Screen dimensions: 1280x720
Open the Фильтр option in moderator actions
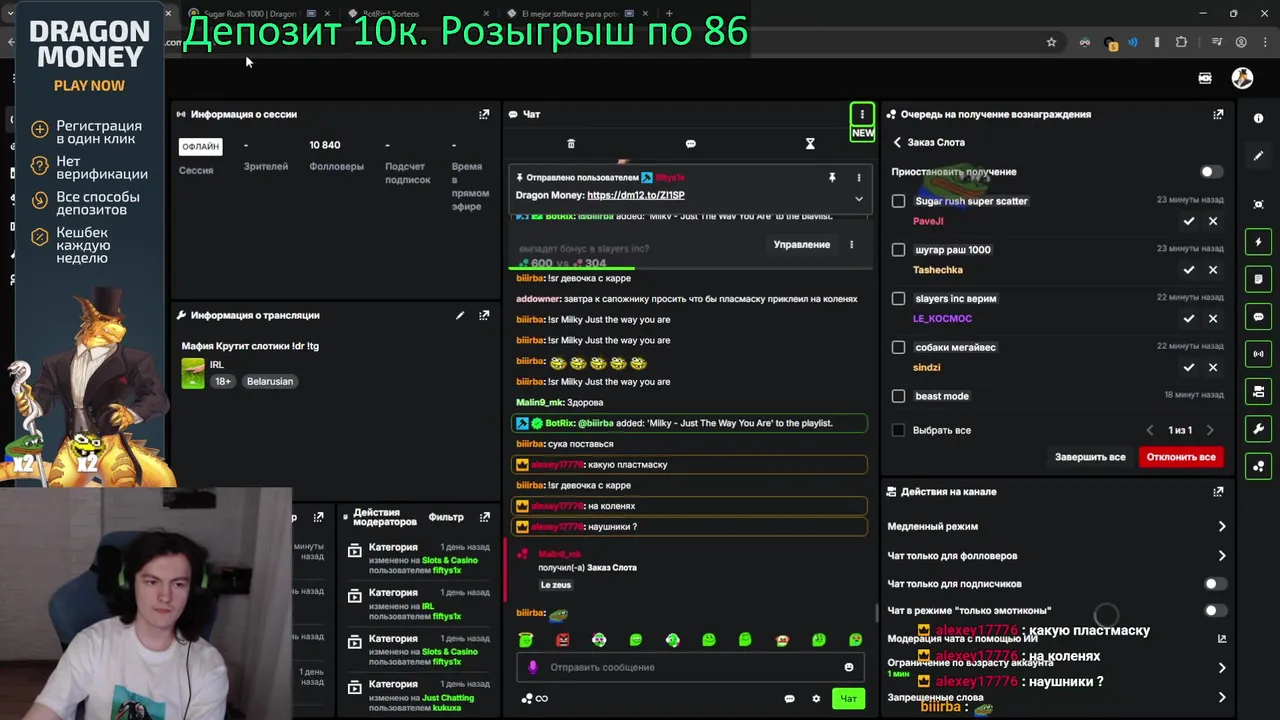point(446,517)
